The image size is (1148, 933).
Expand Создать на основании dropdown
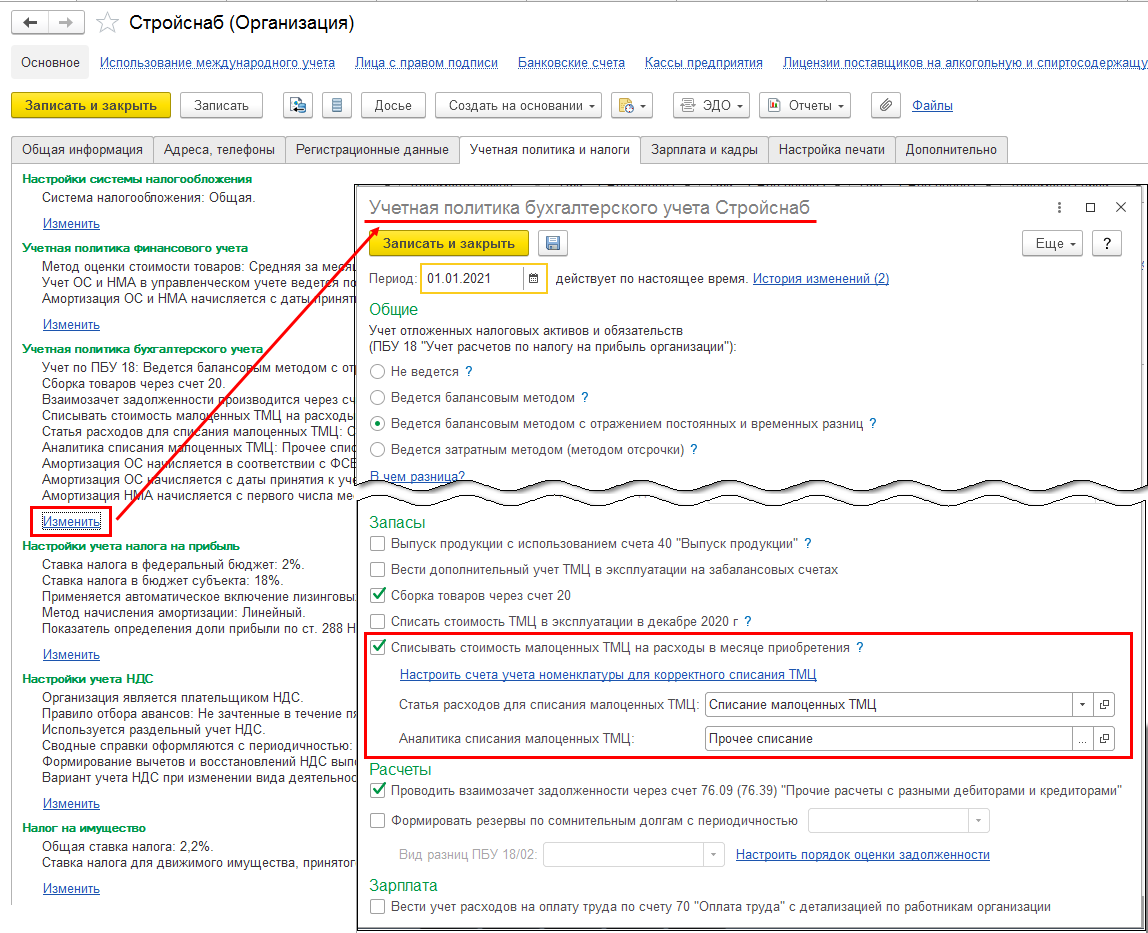518,105
